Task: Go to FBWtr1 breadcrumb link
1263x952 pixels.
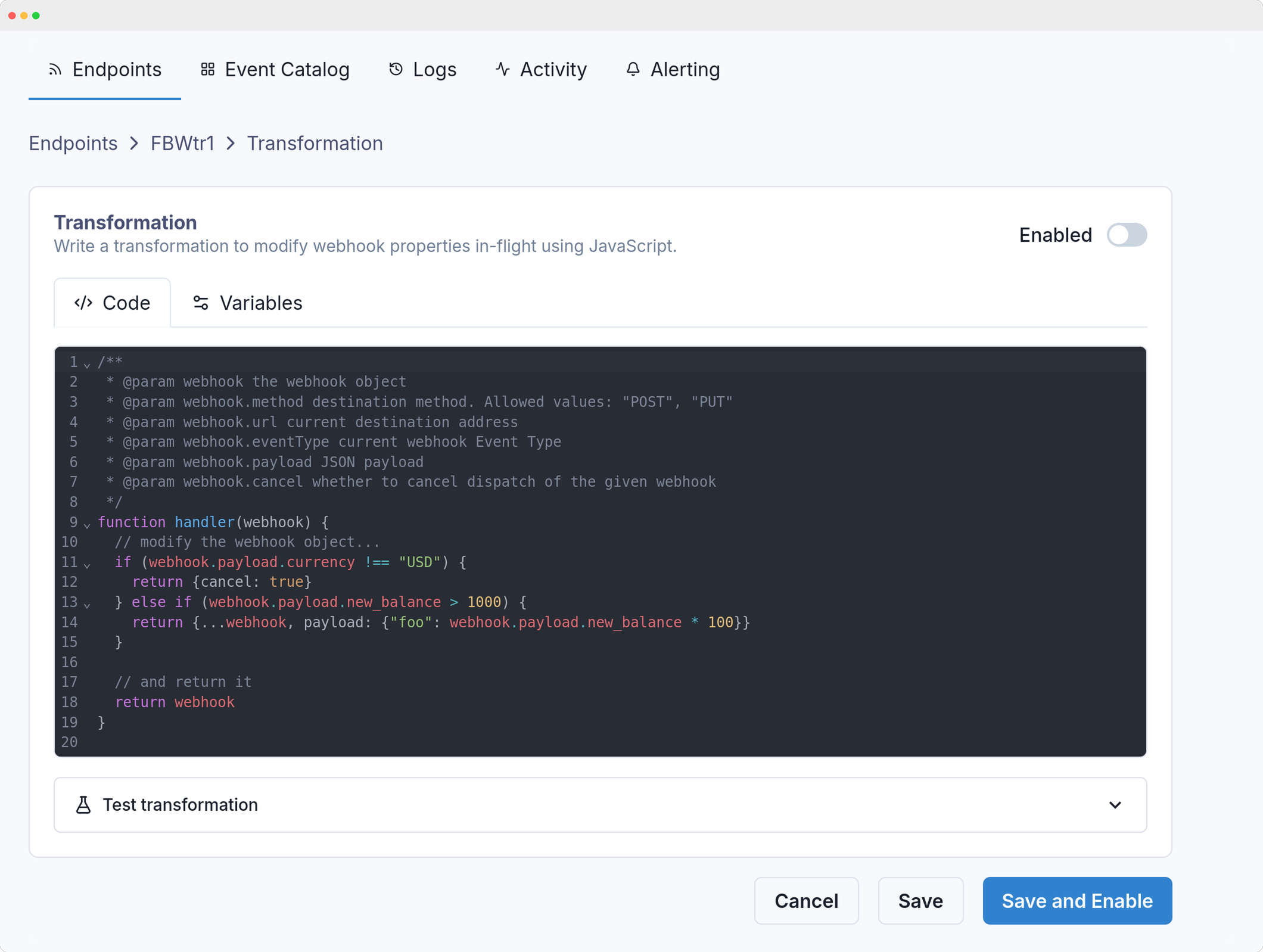Action: (x=182, y=144)
